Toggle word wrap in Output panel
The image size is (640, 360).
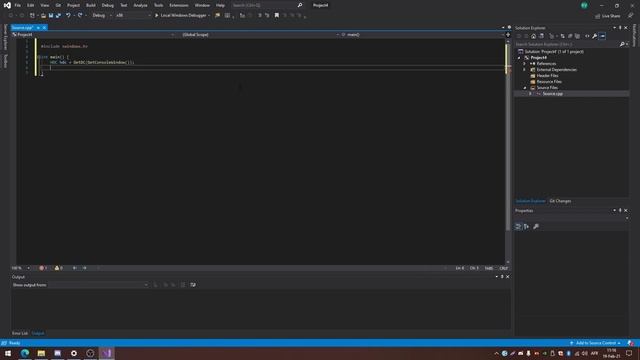point(193,285)
